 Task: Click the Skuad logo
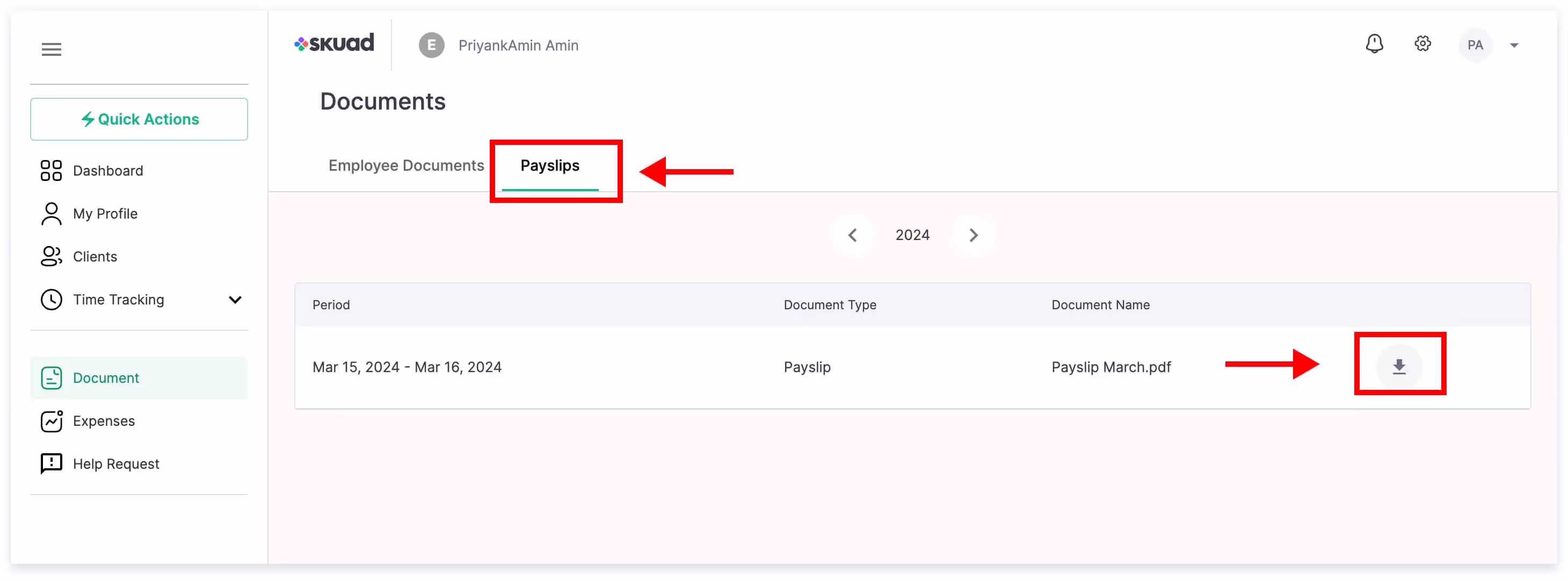tap(334, 43)
